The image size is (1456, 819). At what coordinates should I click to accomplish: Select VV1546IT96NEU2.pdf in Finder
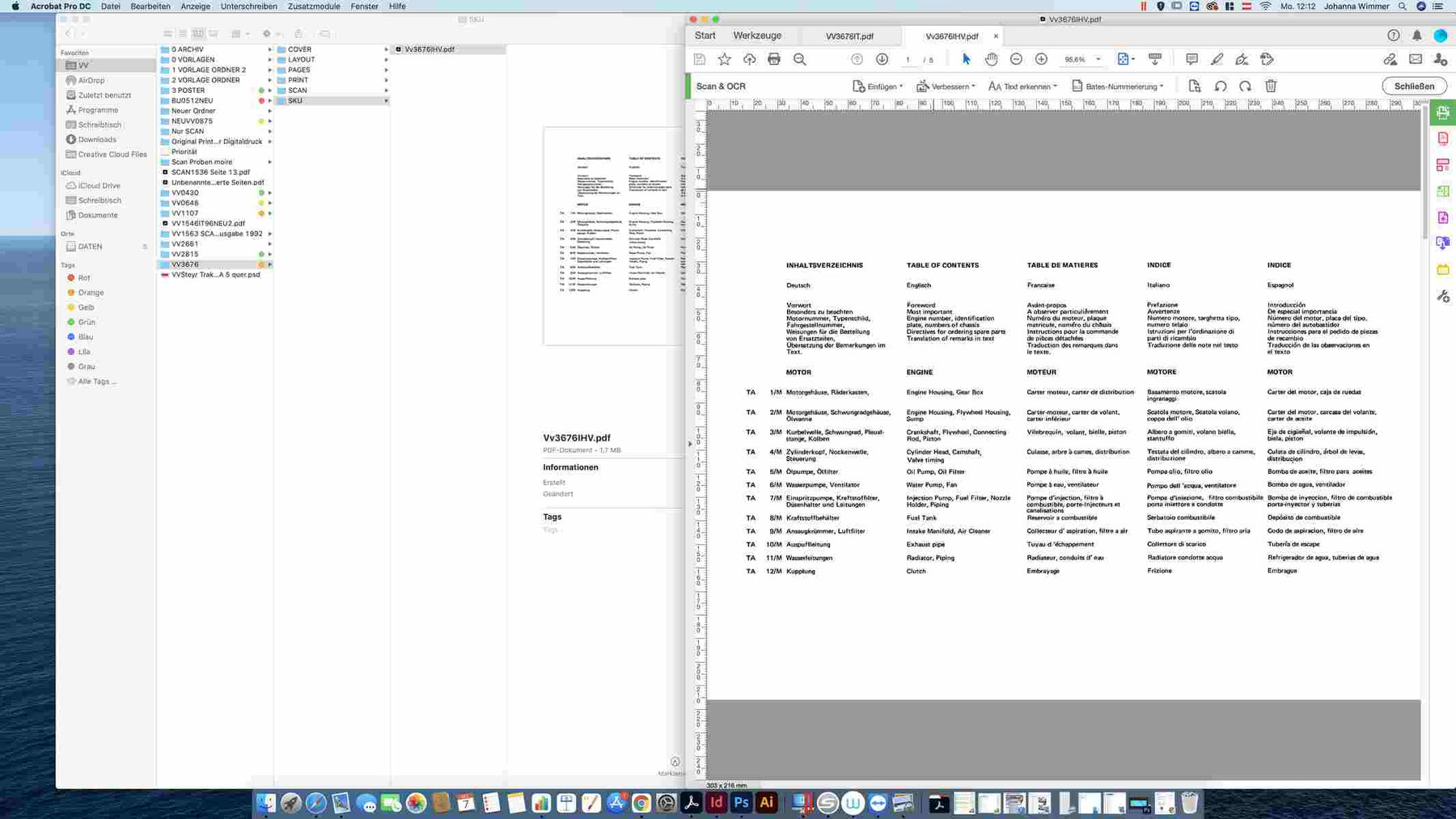[208, 224]
